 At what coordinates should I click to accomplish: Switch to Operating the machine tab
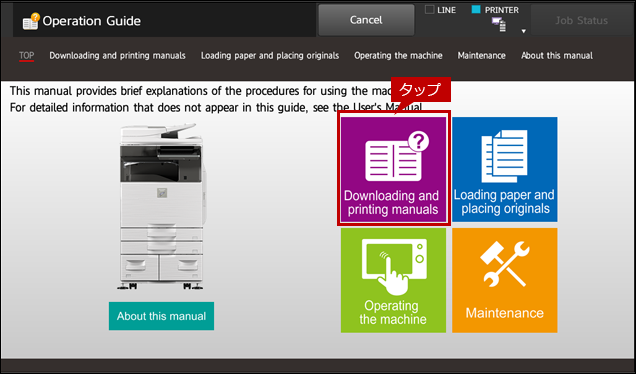pyautogui.click(x=398, y=56)
